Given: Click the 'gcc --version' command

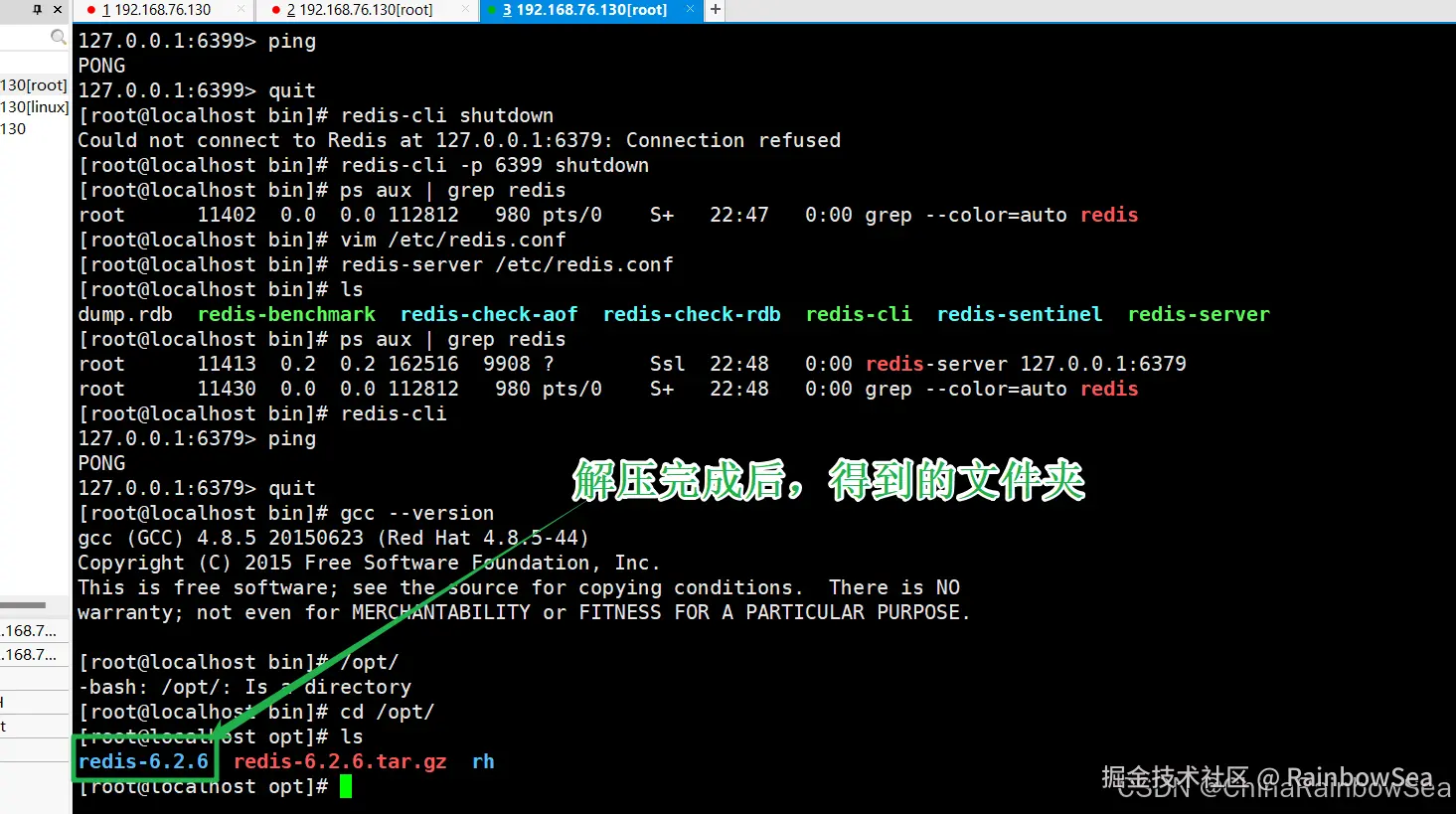Looking at the screenshot, I should point(417,513).
